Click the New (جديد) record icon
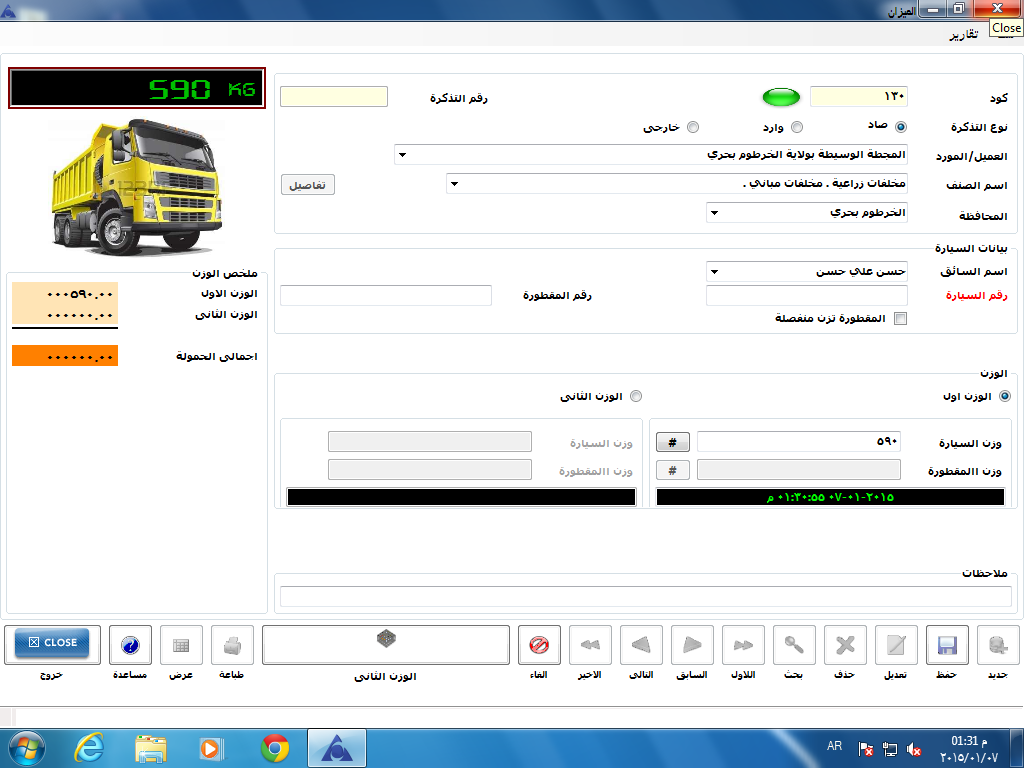 tap(998, 645)
